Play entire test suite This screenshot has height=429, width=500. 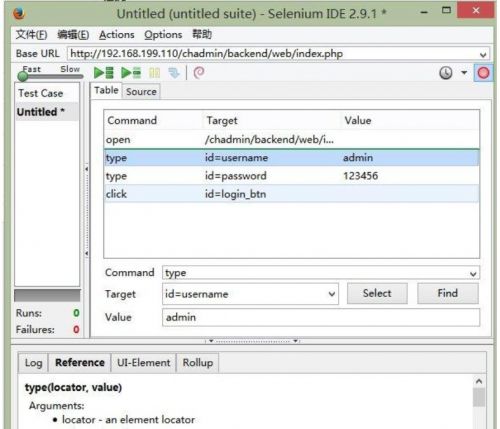(x=104, y=73)
